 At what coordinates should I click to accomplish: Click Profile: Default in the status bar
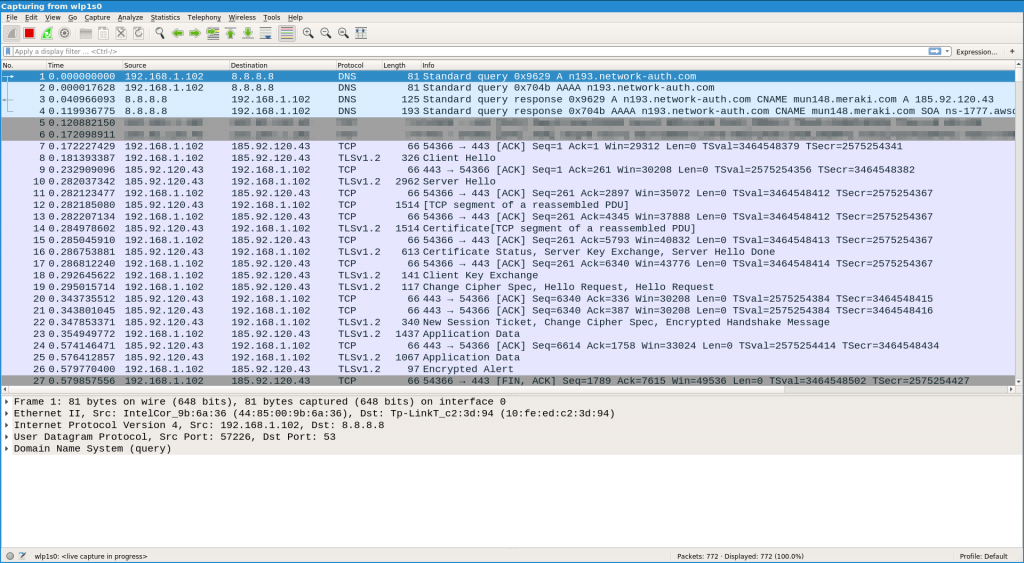pyautogui.click(x=984, y=556)
